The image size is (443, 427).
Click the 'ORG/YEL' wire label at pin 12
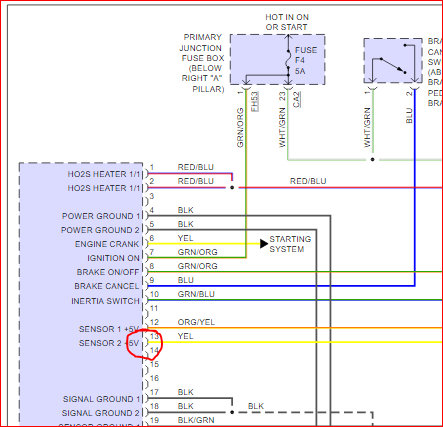[196, 322]
